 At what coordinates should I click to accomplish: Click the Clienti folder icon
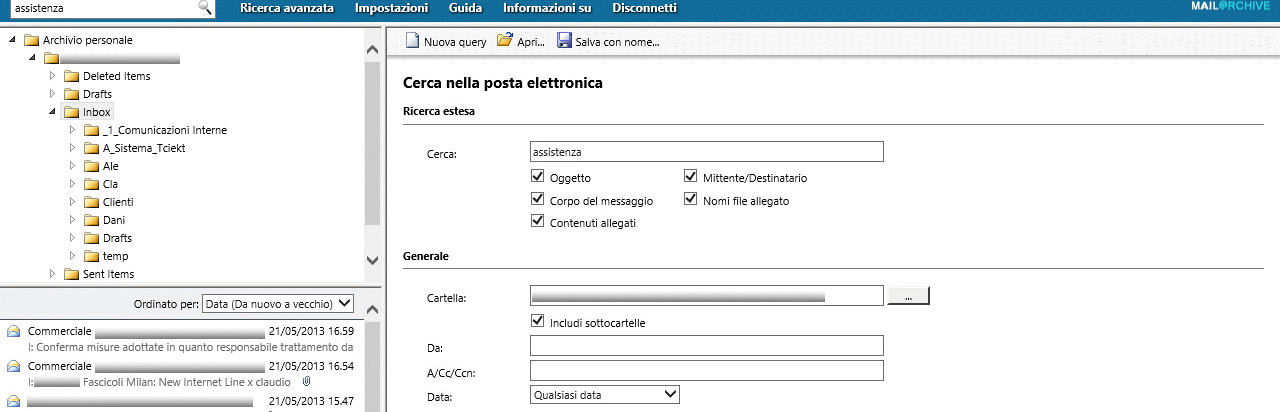[x=91, y=202]
